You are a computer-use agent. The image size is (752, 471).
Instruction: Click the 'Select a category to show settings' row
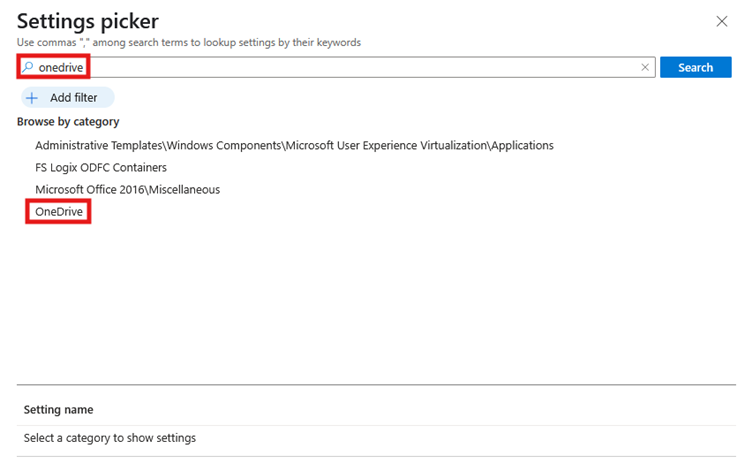tap(376, 438)
